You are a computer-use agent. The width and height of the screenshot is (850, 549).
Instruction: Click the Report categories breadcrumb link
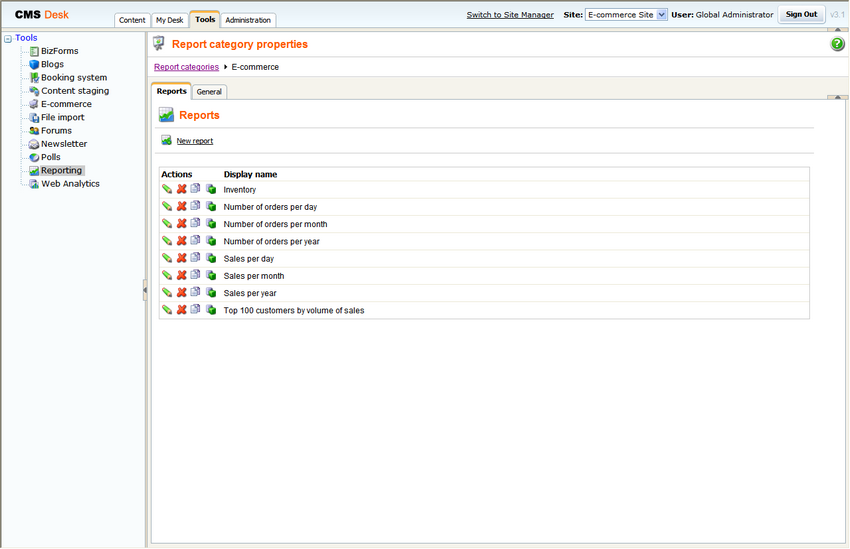186,67
